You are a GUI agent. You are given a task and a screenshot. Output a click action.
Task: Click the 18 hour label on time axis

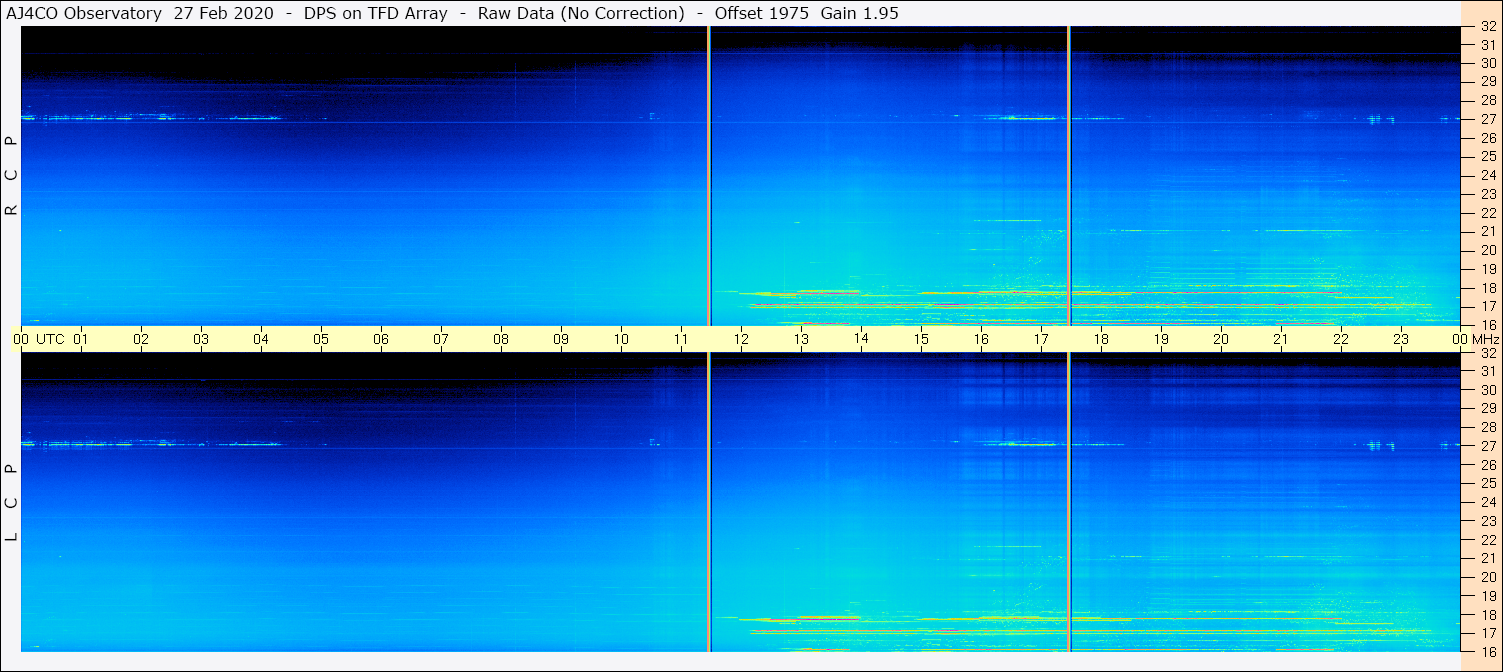(x=1101, y=339)
